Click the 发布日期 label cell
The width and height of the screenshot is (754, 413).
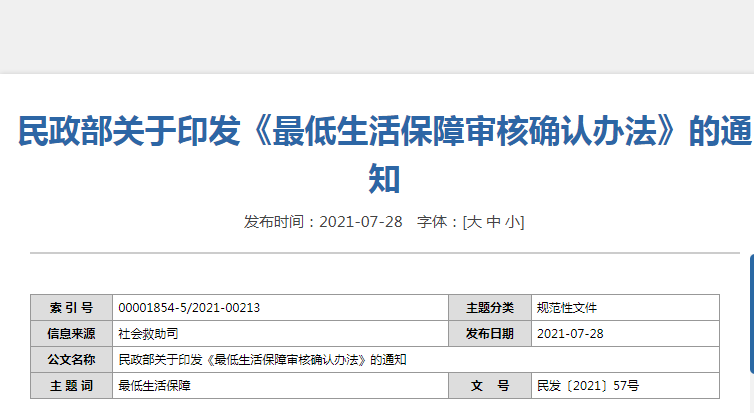point(490,334)
